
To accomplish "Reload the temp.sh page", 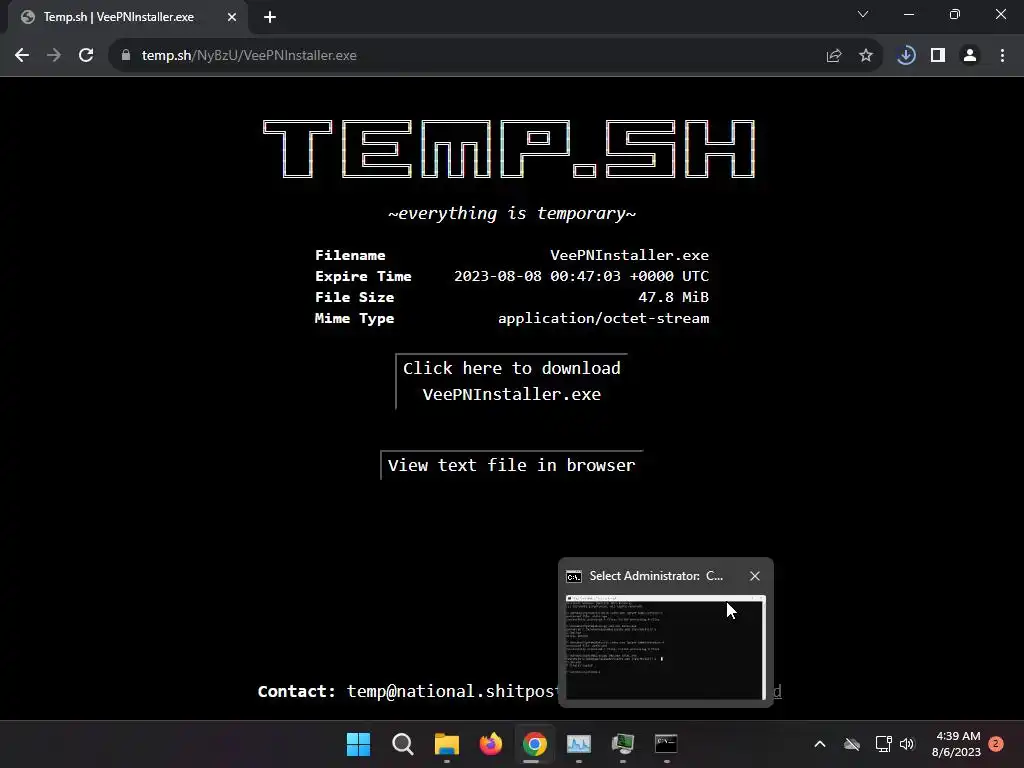I will tap(86, 56).
